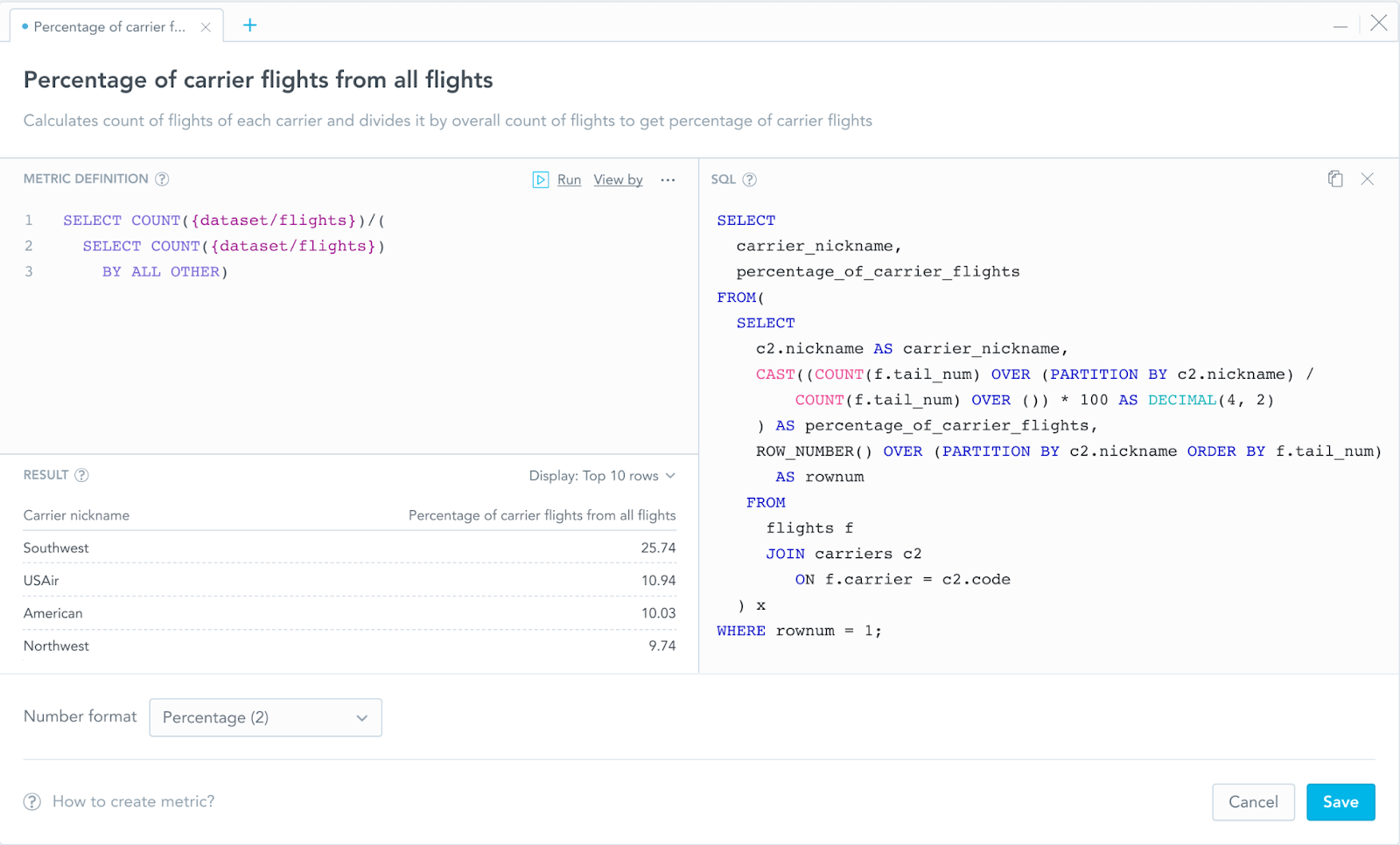Select the Southwest result row
This screenshot has height=845, width=1400.
click(x=350, y=548)
